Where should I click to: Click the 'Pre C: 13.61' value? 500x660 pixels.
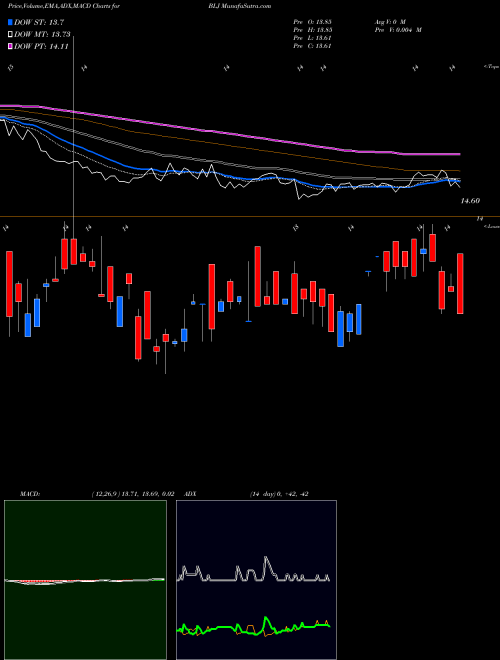(312, 46)
